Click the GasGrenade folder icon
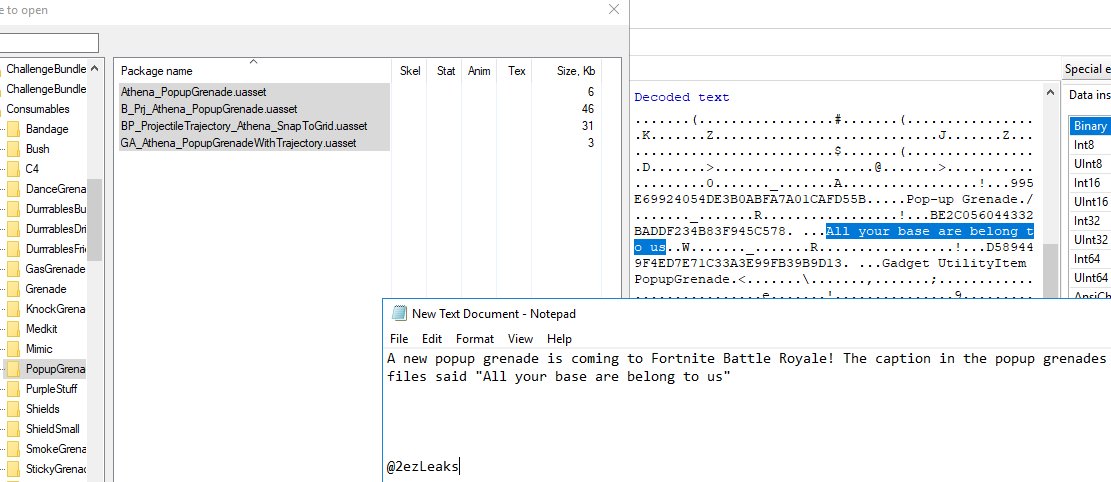The width and height of the screenshot is (1111, 482). pyautogui.click(x=13, y=269)
